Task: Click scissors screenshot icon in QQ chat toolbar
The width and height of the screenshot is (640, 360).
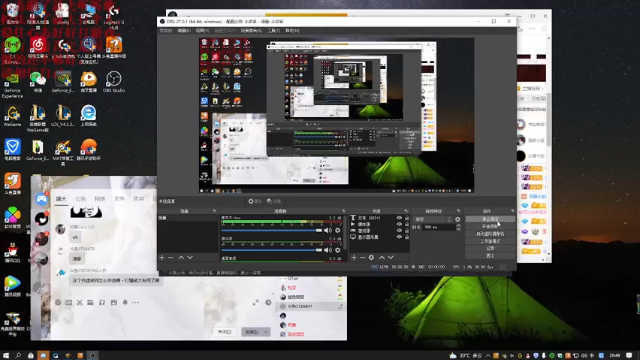Action: click(x=80, y=302)
